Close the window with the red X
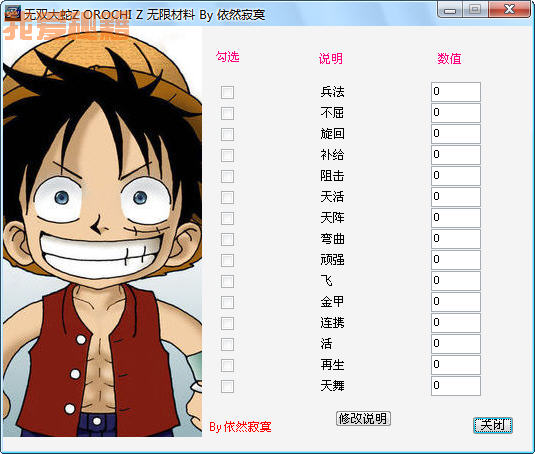Screen dimensions: 535x454 click(x=509, y=9)
